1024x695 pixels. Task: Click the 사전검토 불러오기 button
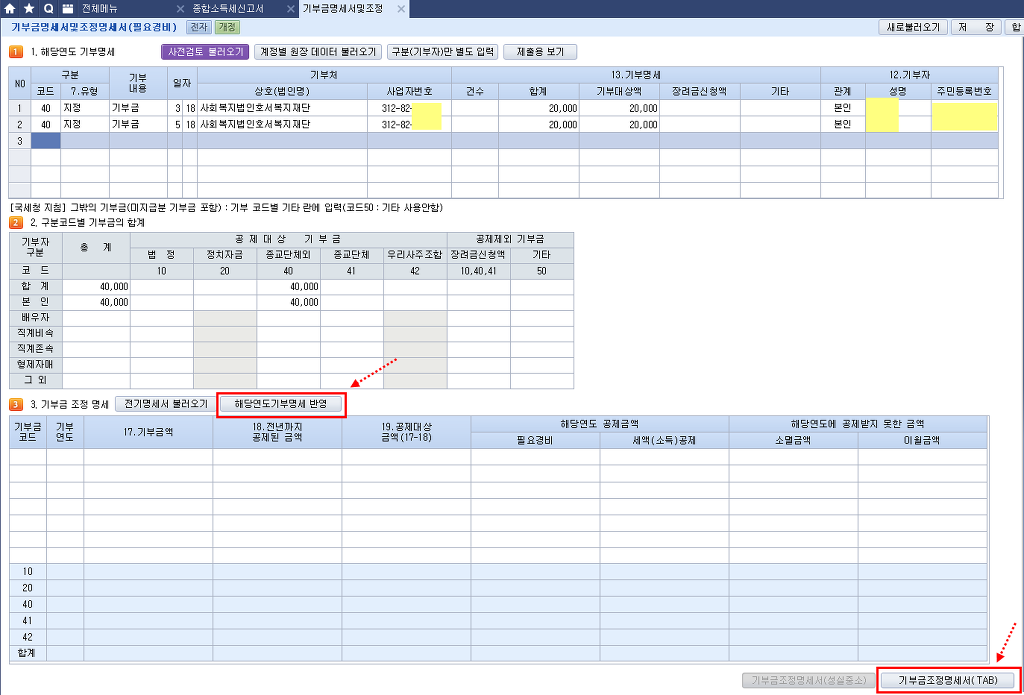coord(203,51)
